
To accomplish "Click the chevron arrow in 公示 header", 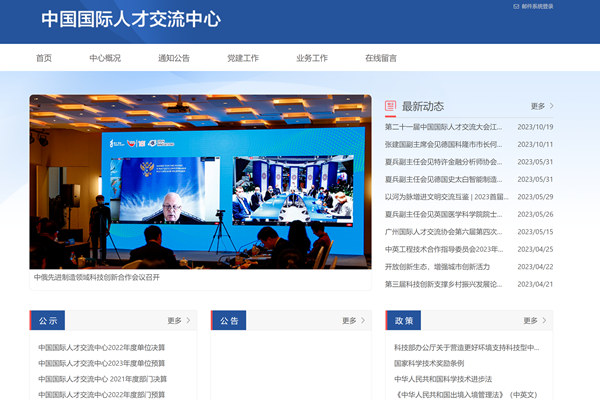I will coord(188,320).
